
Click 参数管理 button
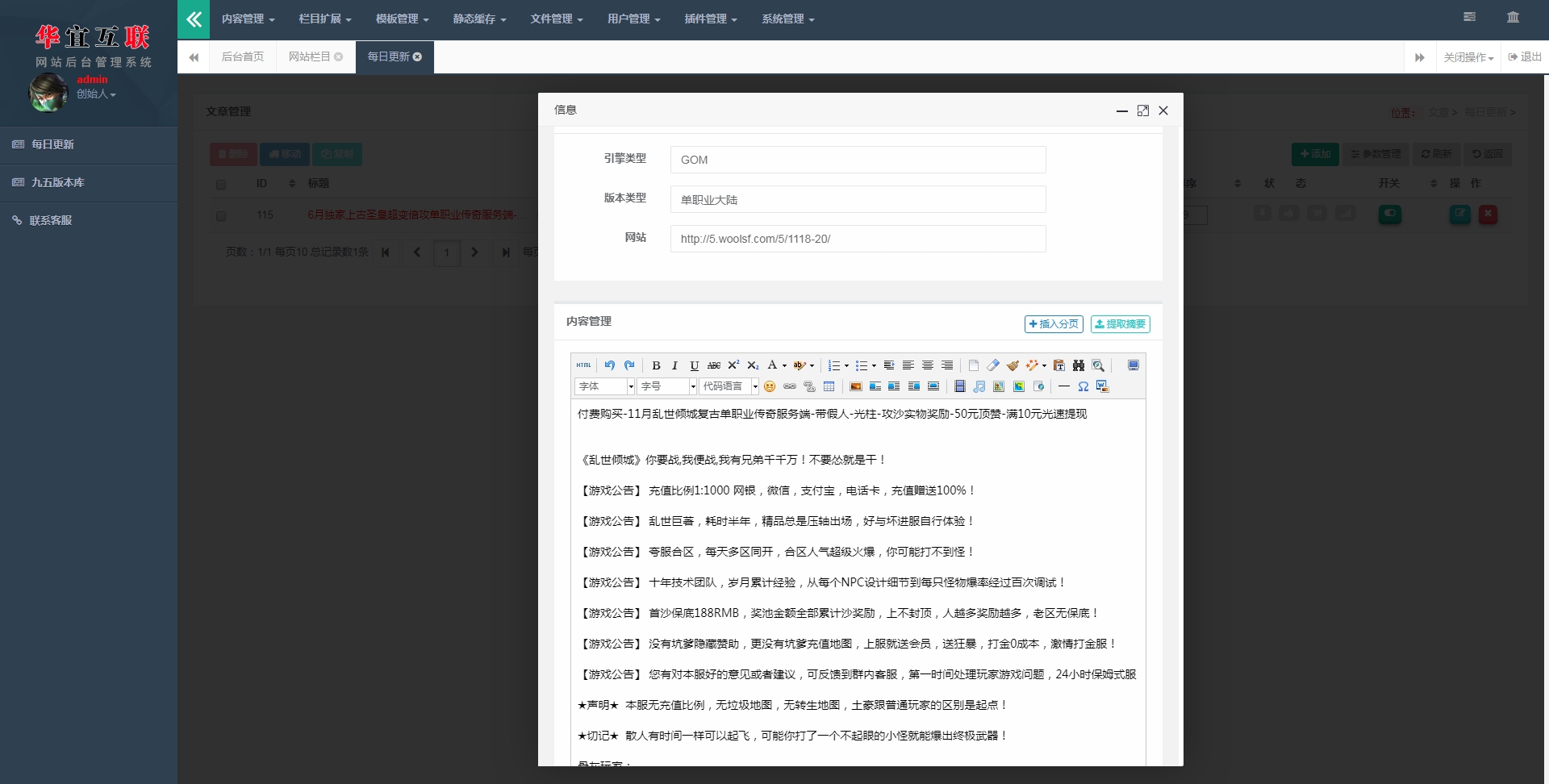point(1376,154)
